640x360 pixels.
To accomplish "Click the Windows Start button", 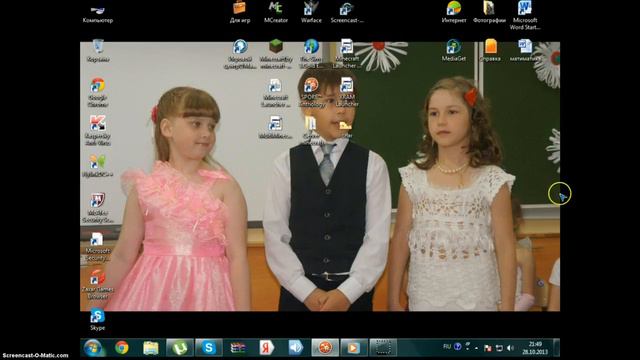I will [93, 348].
